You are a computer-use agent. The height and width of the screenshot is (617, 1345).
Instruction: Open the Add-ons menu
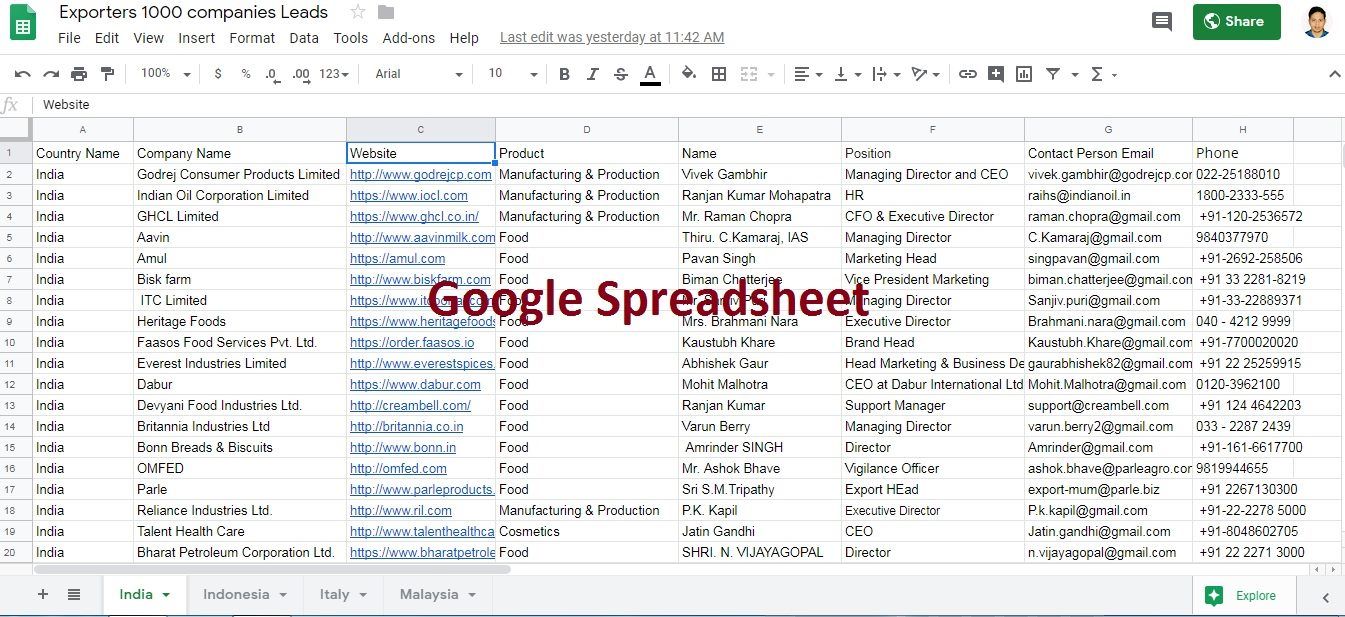pos(409,38)
